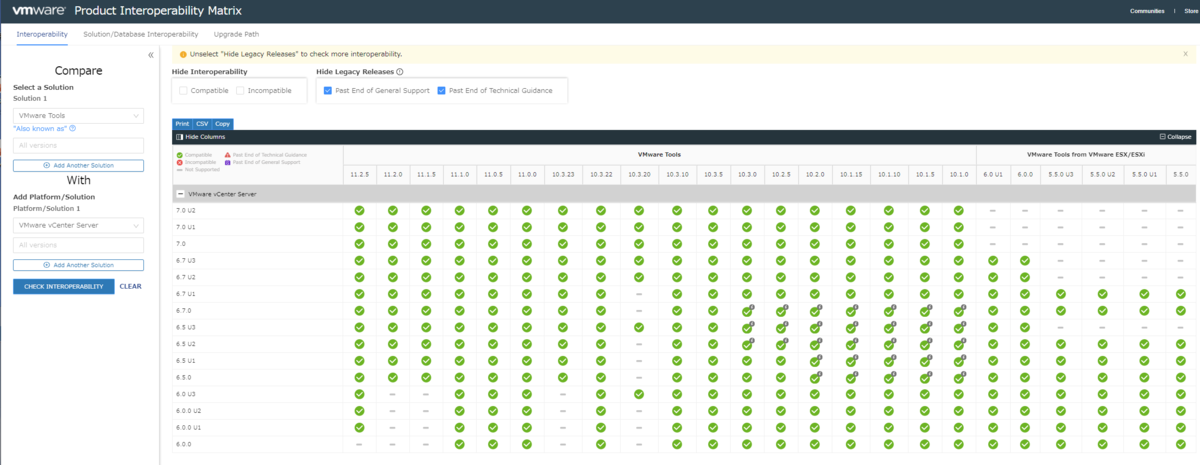Click the info icon beside Hide Legacy Releases
Screen dimensions: 1200x465
[400, 72]
